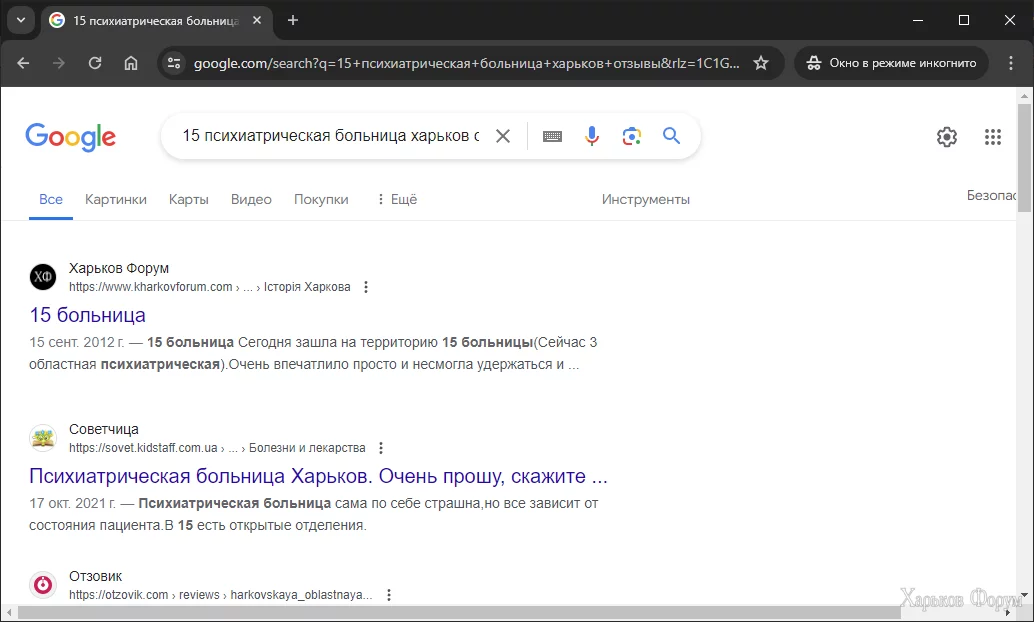Go back to previous page
Image resolution: width=1034 pixels, height=622 pixels.
(x=23, y=63)
